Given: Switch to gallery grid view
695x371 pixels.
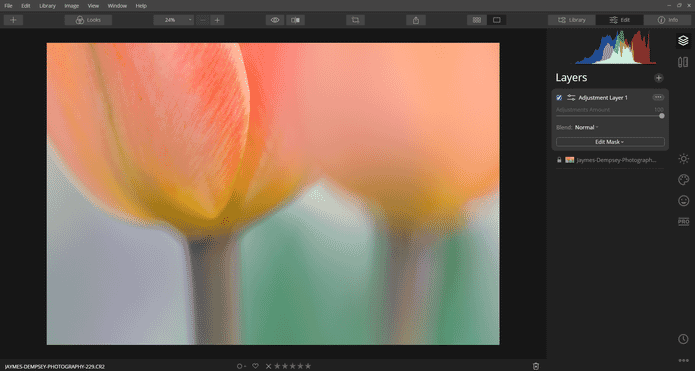Looking at the screenshot, I should [x=477, y=20].
